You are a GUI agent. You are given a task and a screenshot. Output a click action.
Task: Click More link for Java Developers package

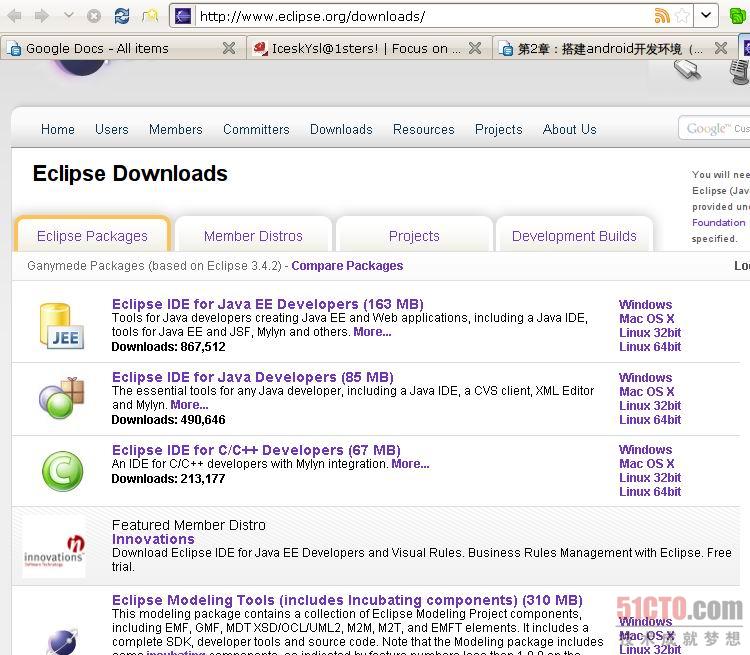(x=189, y=405)
